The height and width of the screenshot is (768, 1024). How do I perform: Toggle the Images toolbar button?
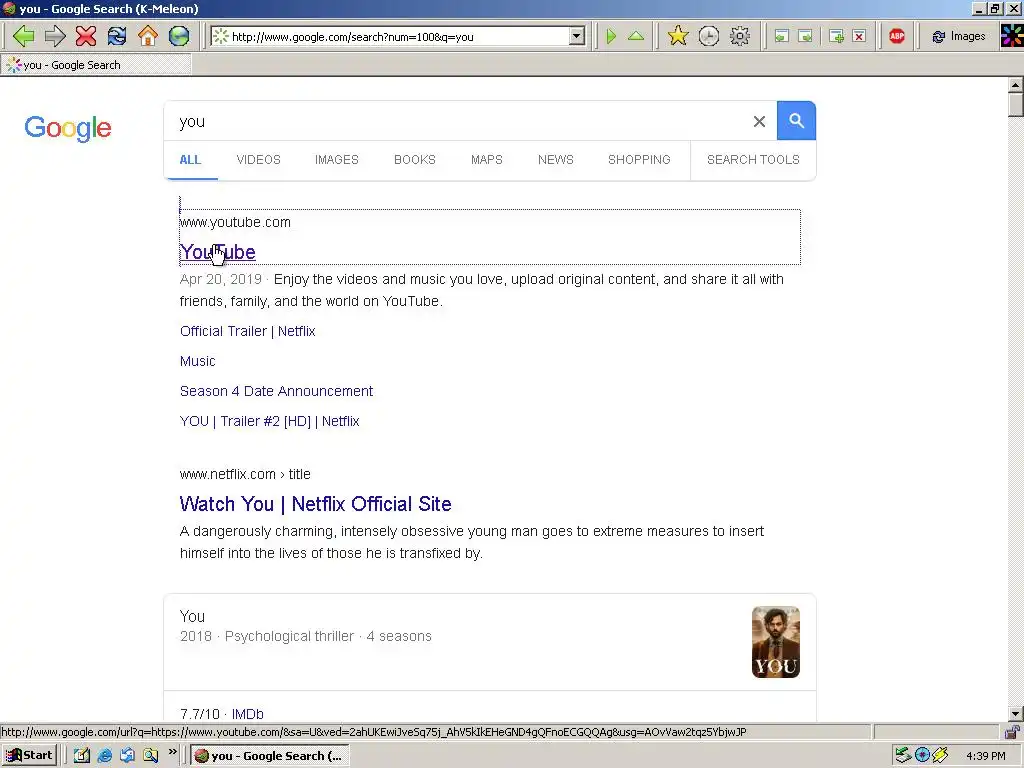pyautogui.click(x=959, y=36)
